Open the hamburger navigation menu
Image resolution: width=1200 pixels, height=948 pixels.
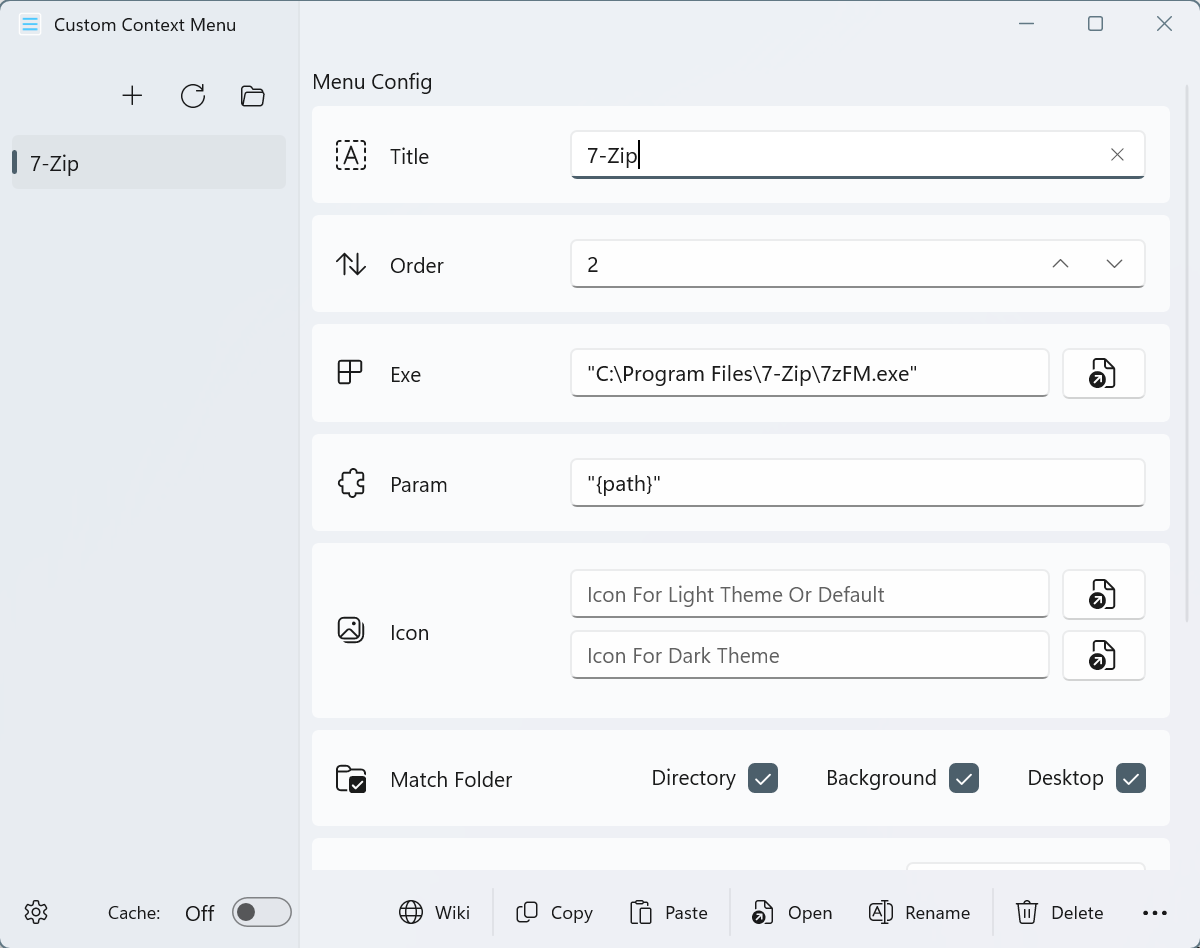(x=29, y=23)
